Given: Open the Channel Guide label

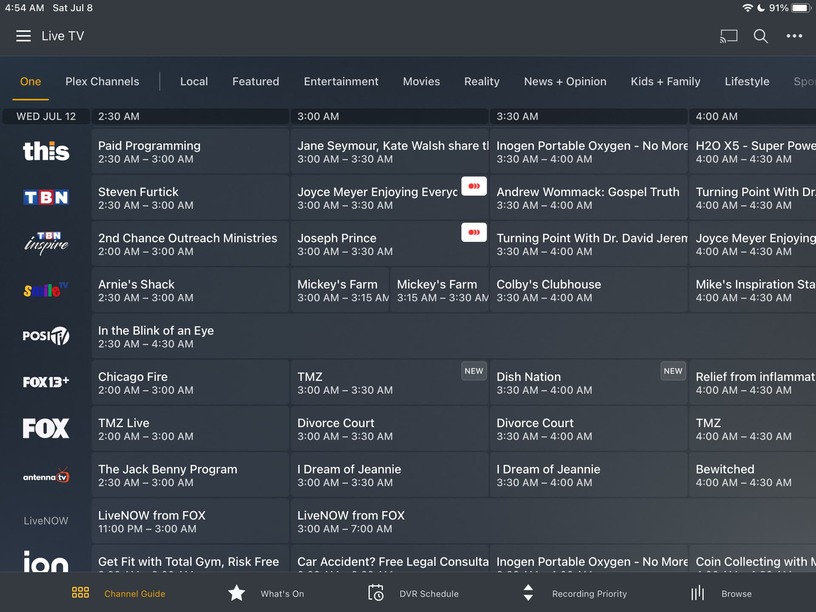Looking at the screenshot, I should coord(135,594).
